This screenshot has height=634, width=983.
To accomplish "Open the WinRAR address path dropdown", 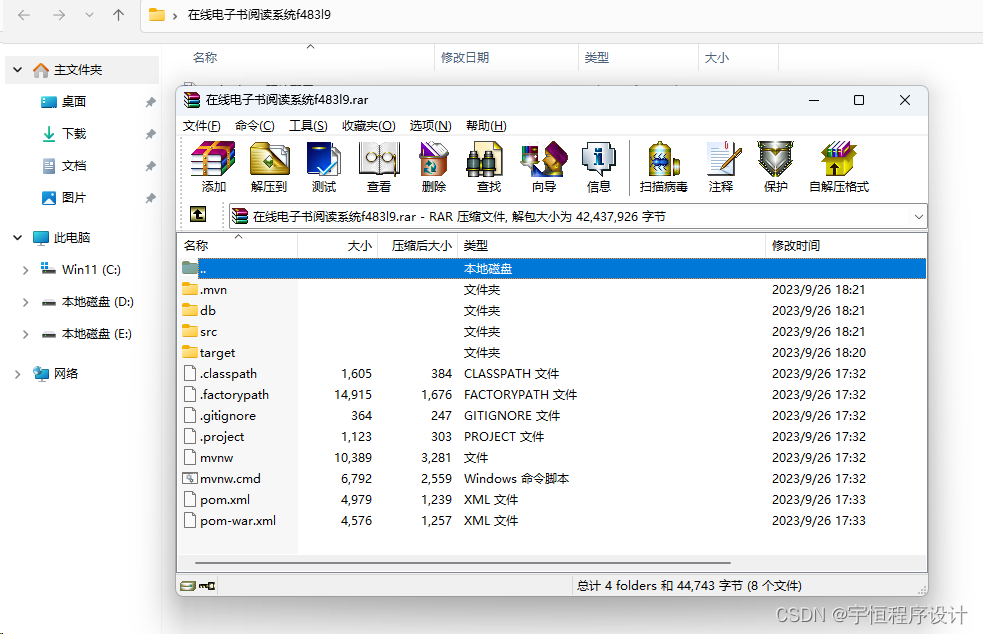I will (918, 216).
